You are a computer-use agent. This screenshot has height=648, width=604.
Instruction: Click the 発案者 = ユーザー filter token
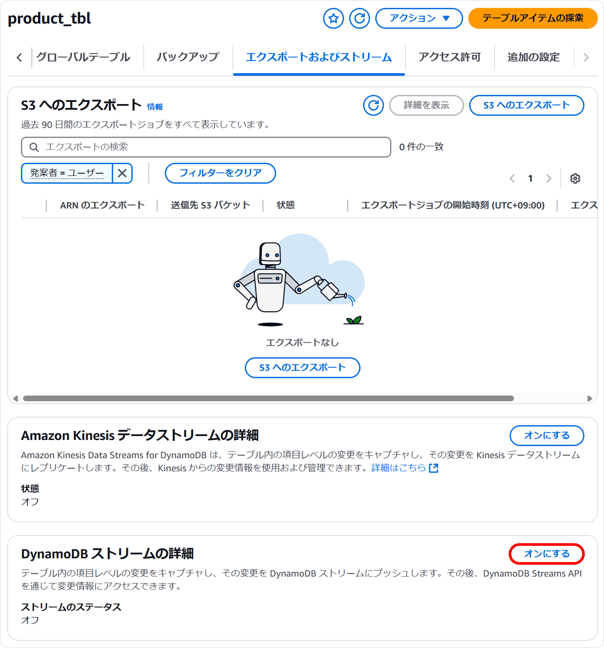pyautogui.click(x=67, y=173)
